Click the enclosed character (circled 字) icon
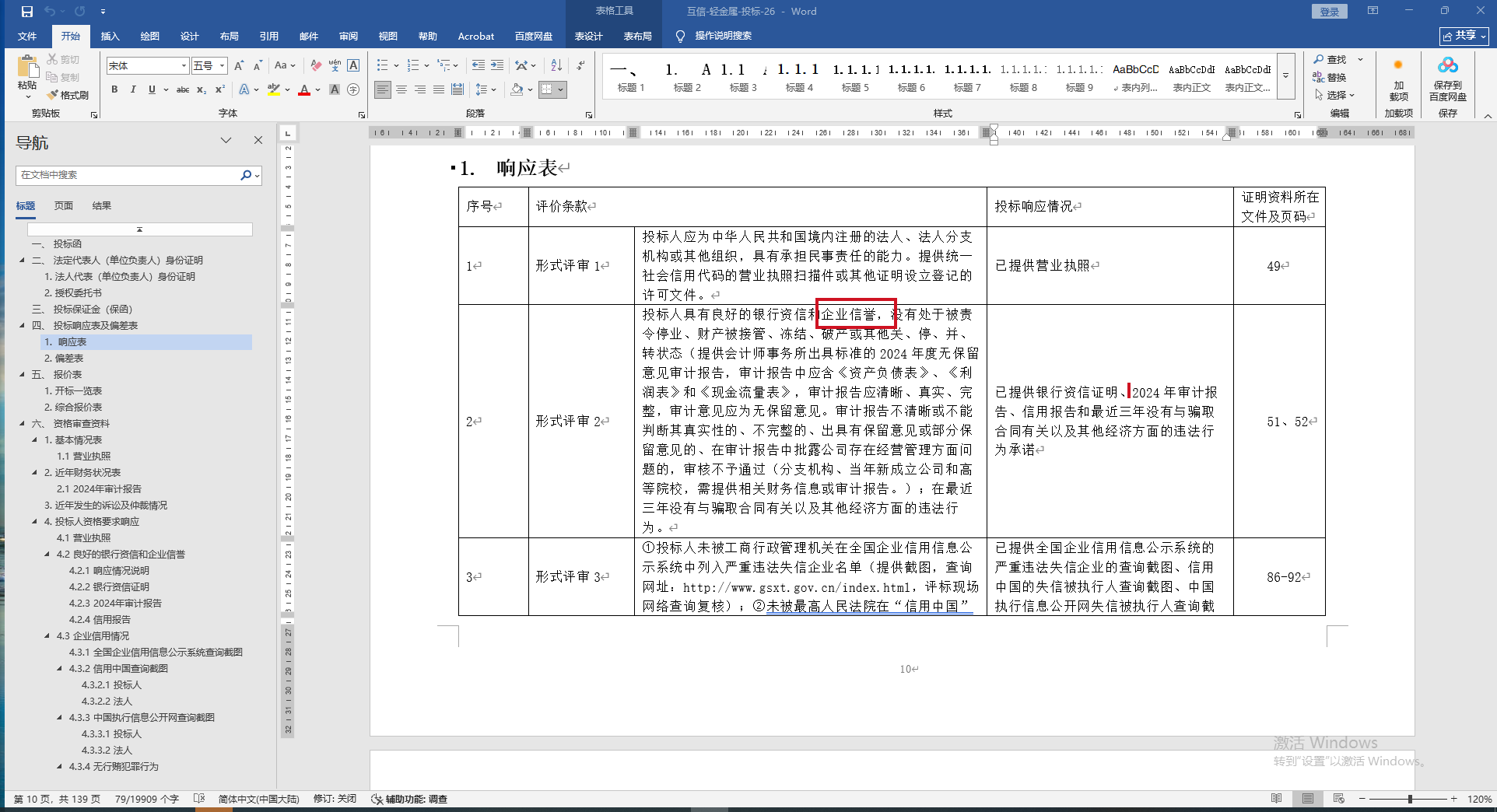The height and width of the screenshot is (812, 1497). coord(353,89)
